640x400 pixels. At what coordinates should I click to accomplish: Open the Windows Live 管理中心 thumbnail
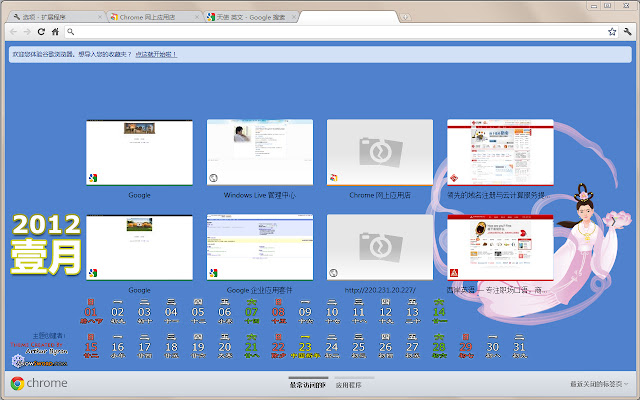(x=260, y=152)
